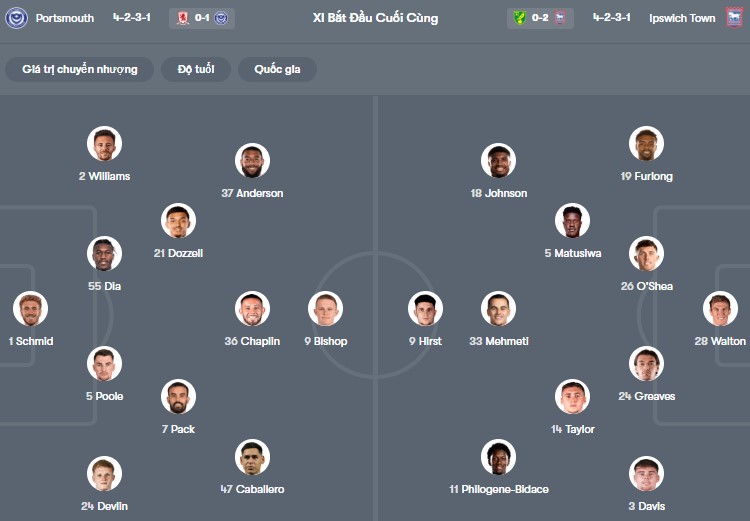
Task: Click the Portsmouth 4-2-3-1 formation label
Action: [x=132, y=18]
